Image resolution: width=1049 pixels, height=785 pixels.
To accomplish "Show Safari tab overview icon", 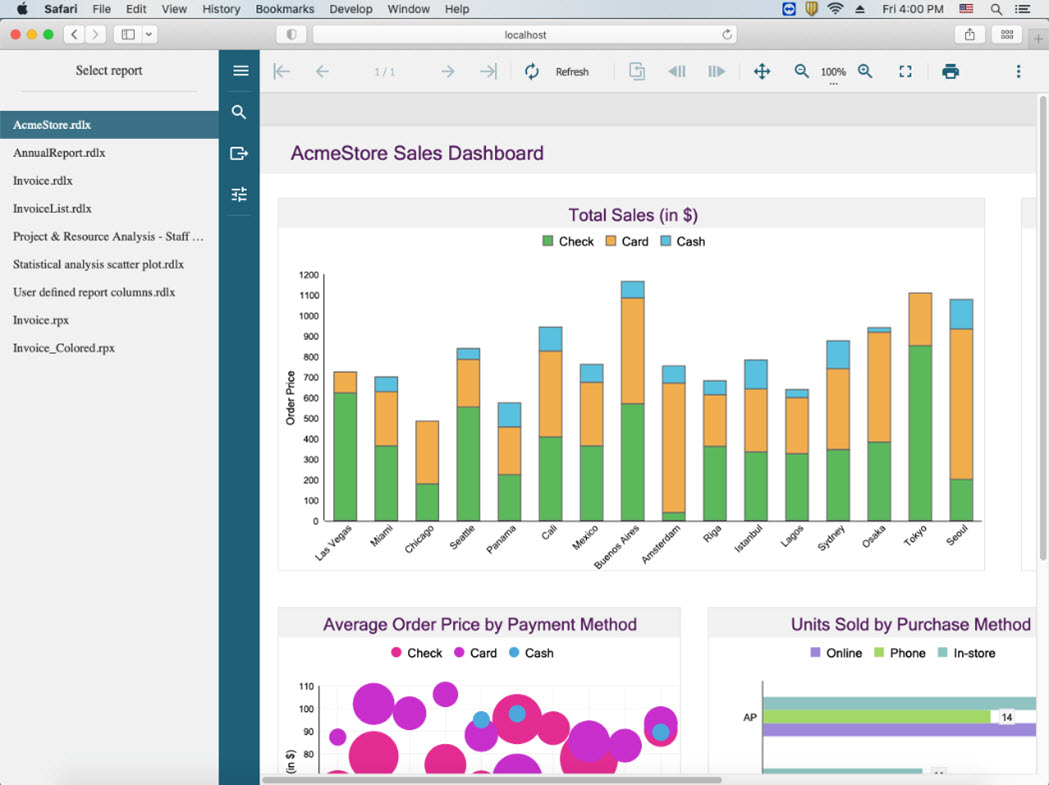I will (x=1006, y=34).
